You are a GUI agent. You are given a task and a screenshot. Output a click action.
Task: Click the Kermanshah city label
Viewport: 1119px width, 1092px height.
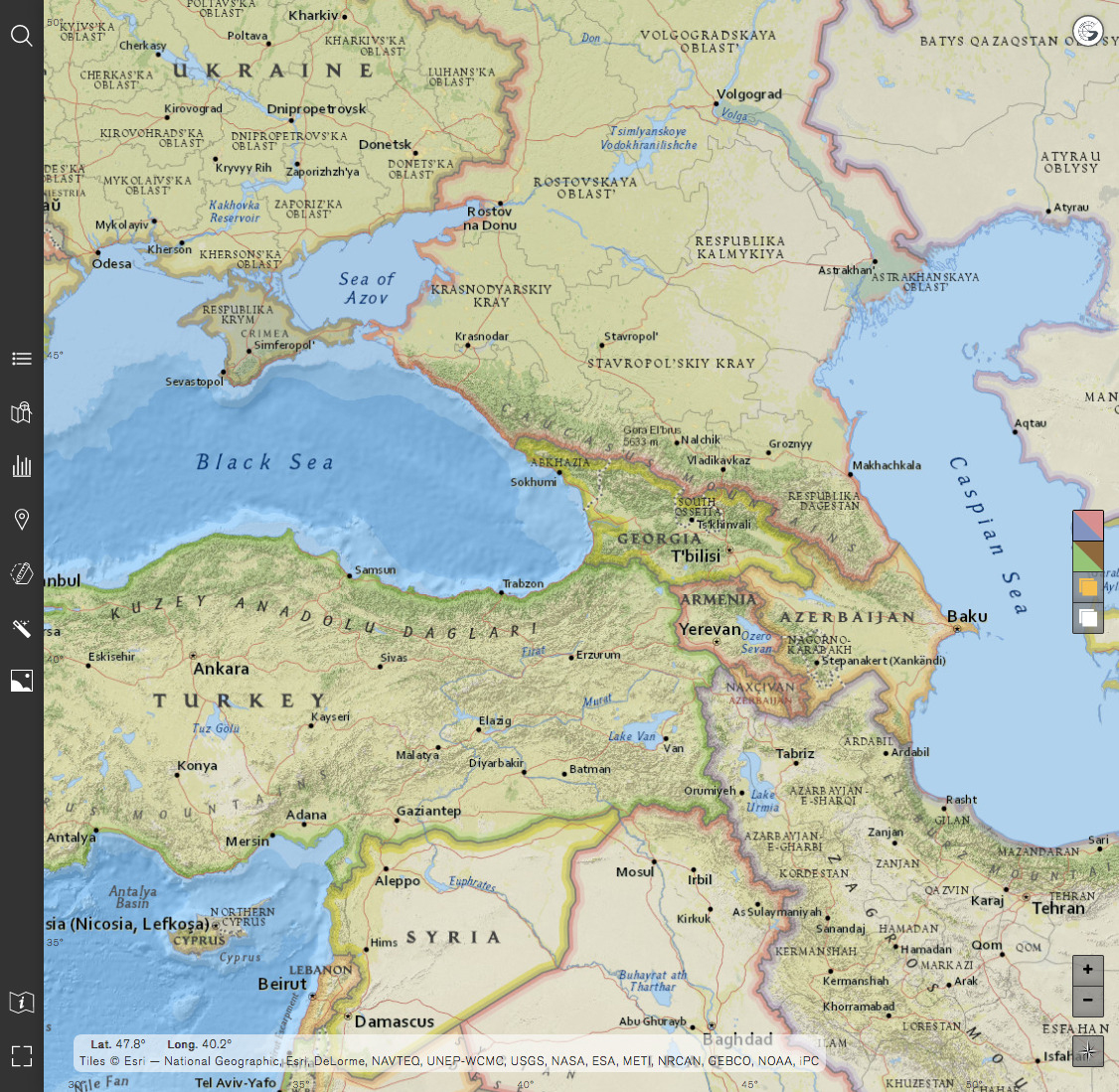tap(856, 982)
